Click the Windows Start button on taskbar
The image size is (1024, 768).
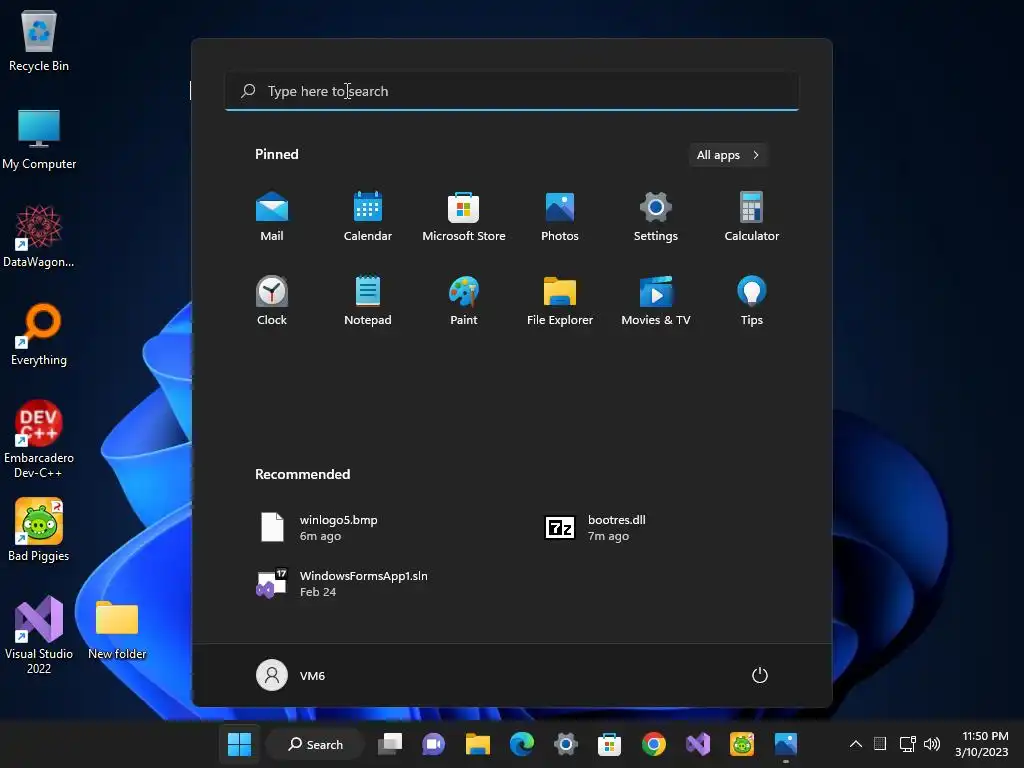coord(239,744)
